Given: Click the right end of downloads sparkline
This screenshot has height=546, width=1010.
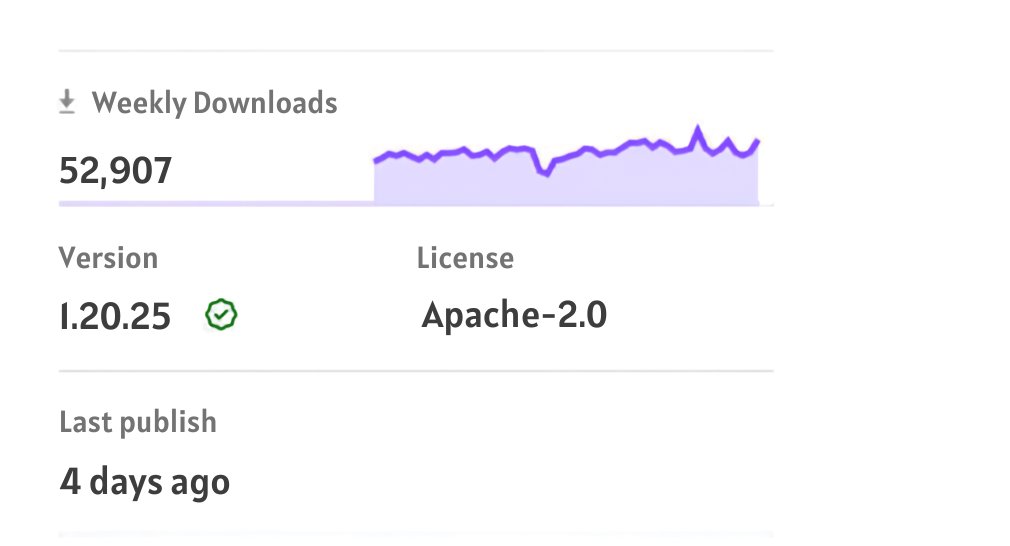Looking at the screenshot, I should coord(757,142).
